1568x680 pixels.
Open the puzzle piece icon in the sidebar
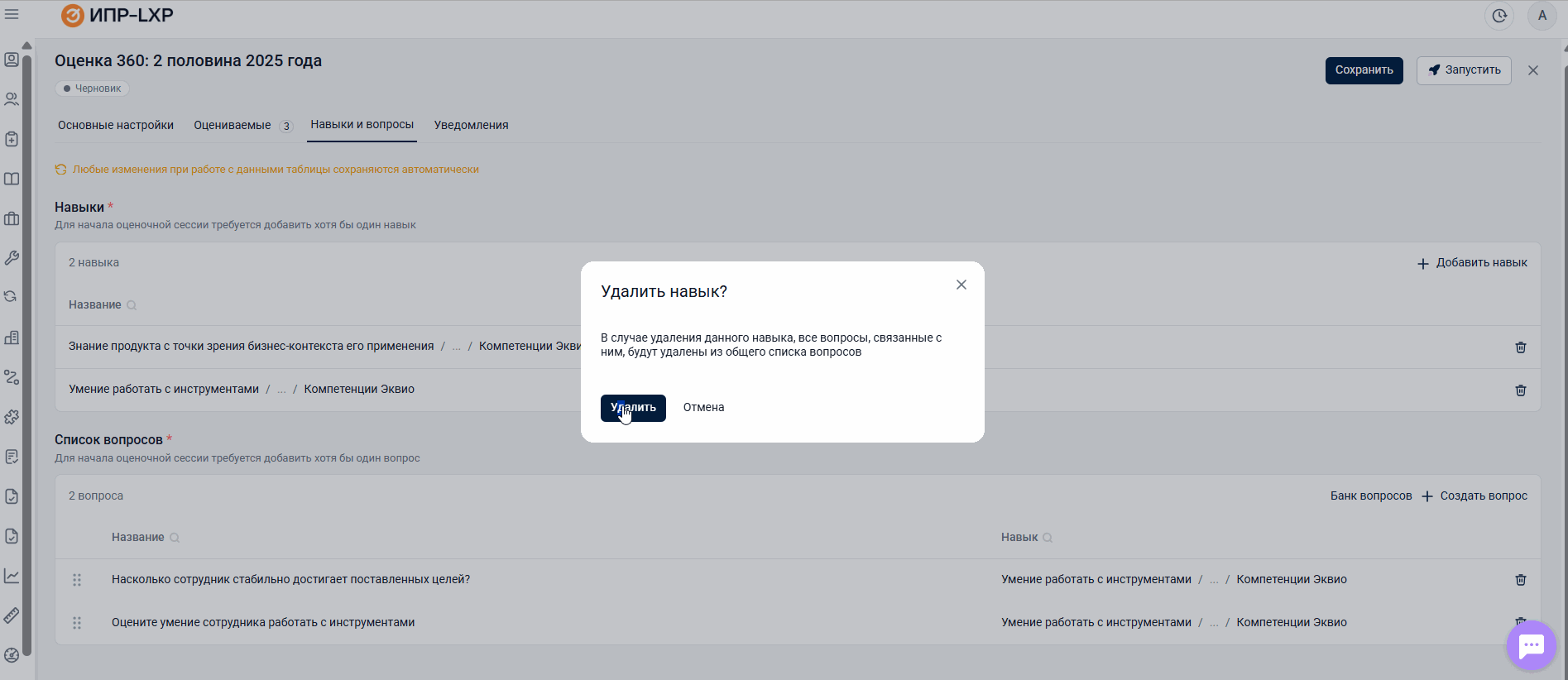tap(12, 417)
